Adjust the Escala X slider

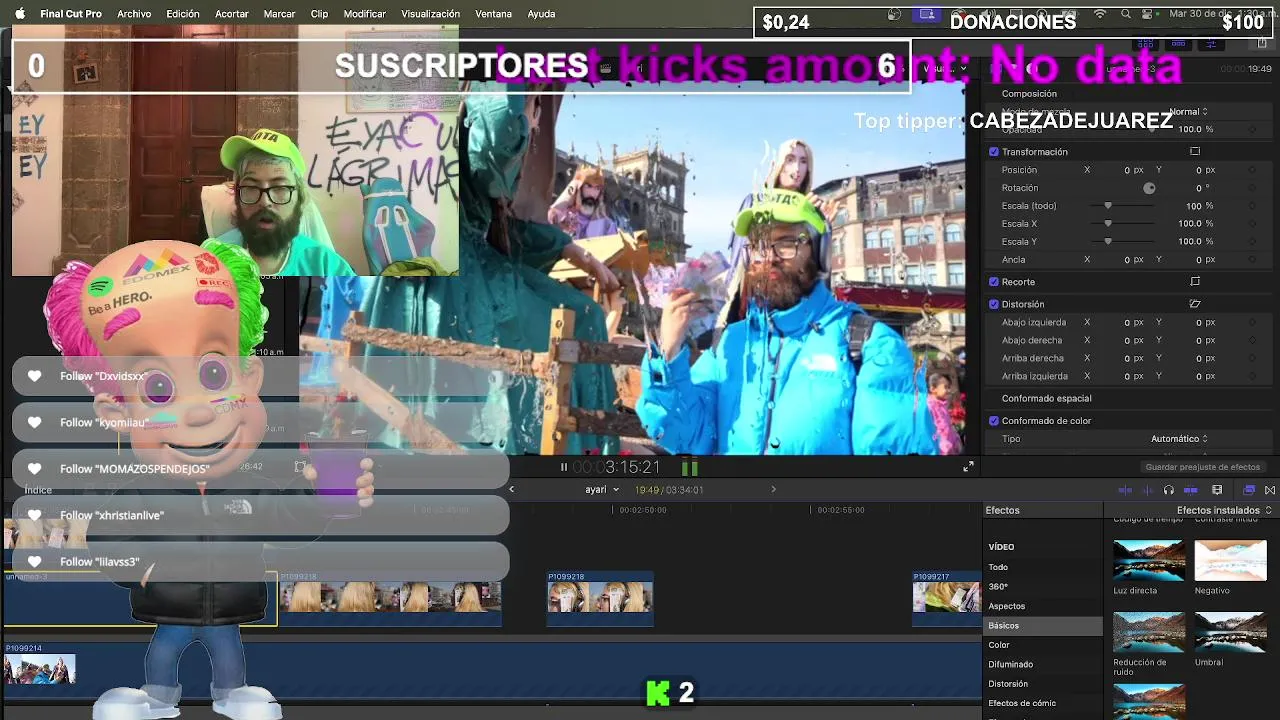[x=1108, y=224]
